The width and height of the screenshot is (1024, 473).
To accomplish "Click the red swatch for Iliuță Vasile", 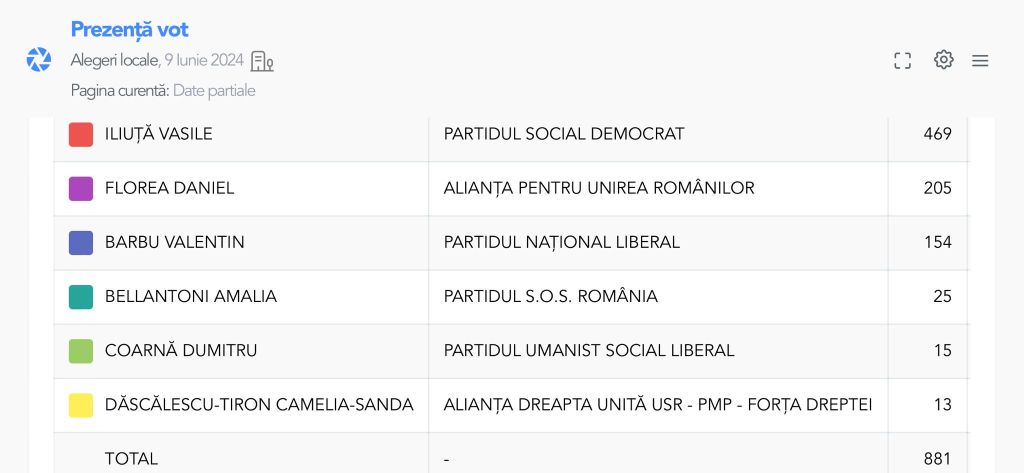I will (81, 134).
